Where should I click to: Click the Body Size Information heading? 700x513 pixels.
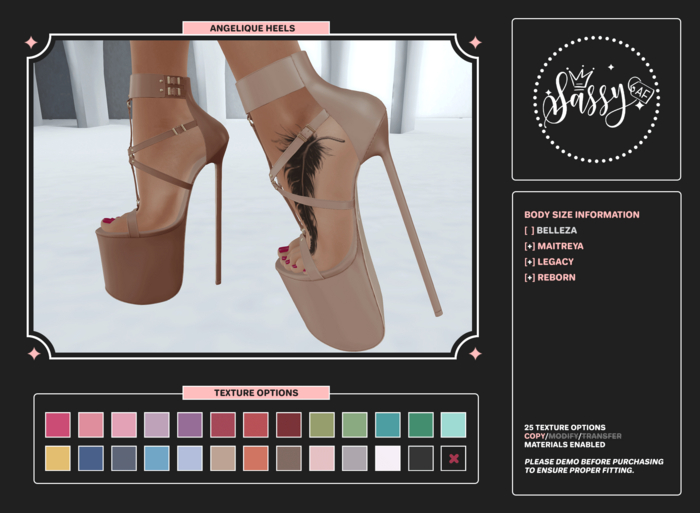click(582, 215)
